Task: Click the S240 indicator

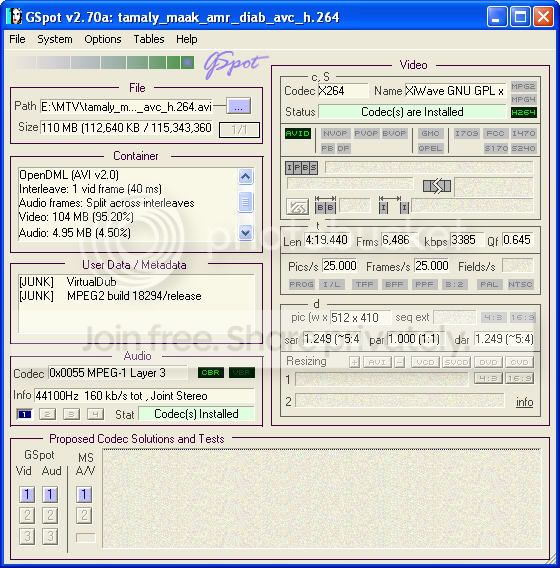Action: coord(523,148)
